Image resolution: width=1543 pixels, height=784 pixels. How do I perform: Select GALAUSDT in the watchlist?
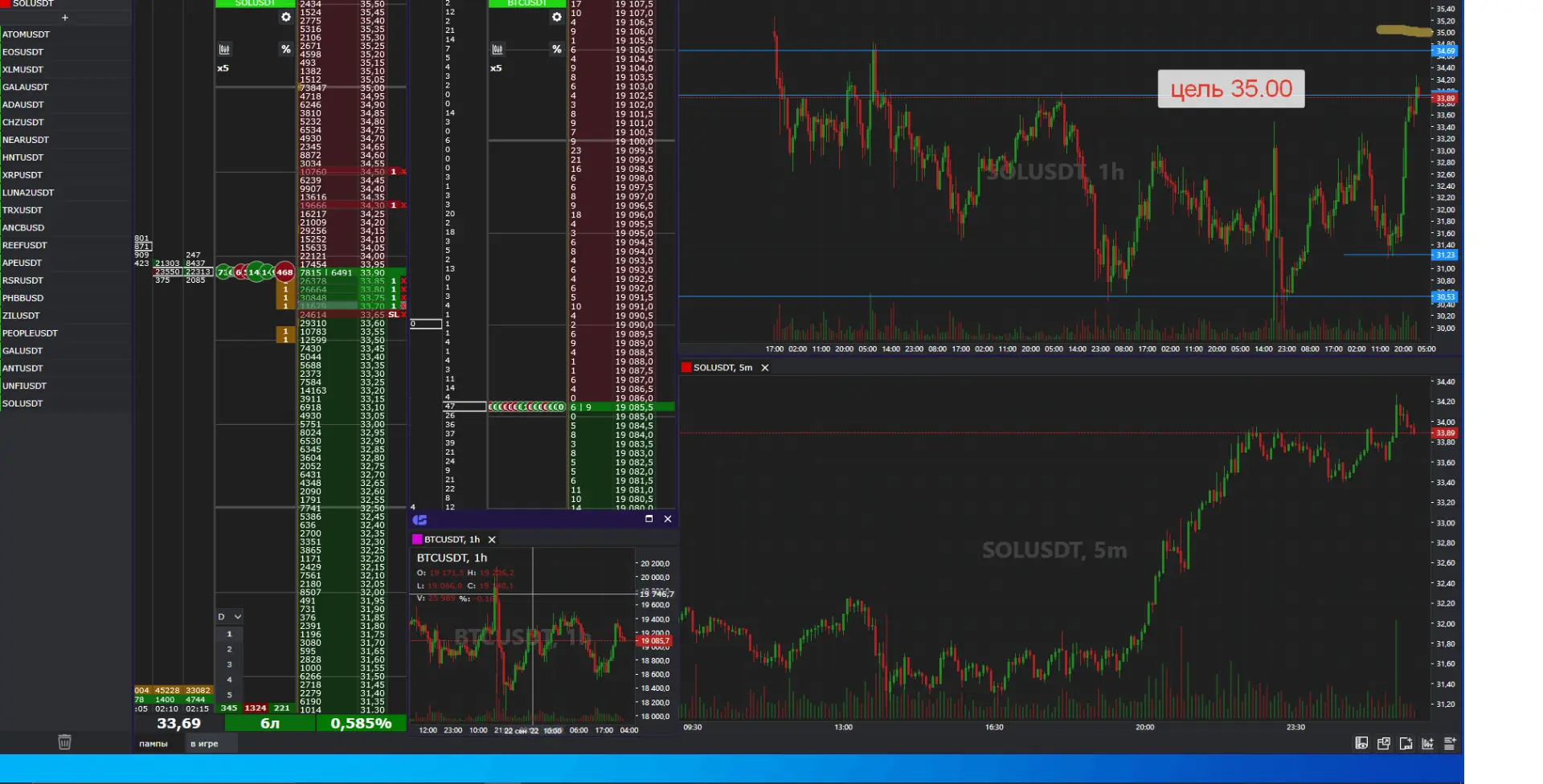(x=65, y=87)
